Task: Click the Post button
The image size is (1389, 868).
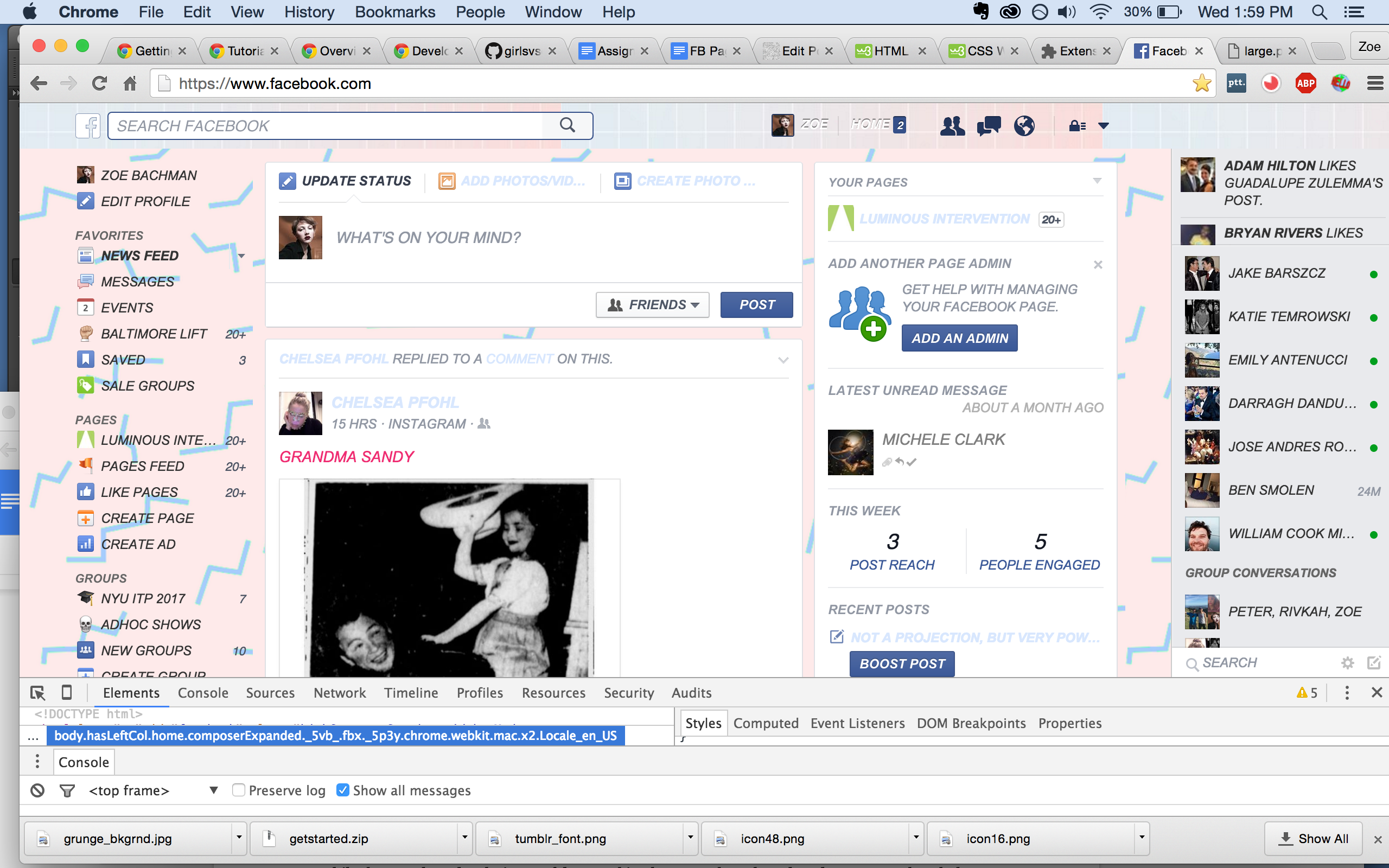Action: (756, 305)
